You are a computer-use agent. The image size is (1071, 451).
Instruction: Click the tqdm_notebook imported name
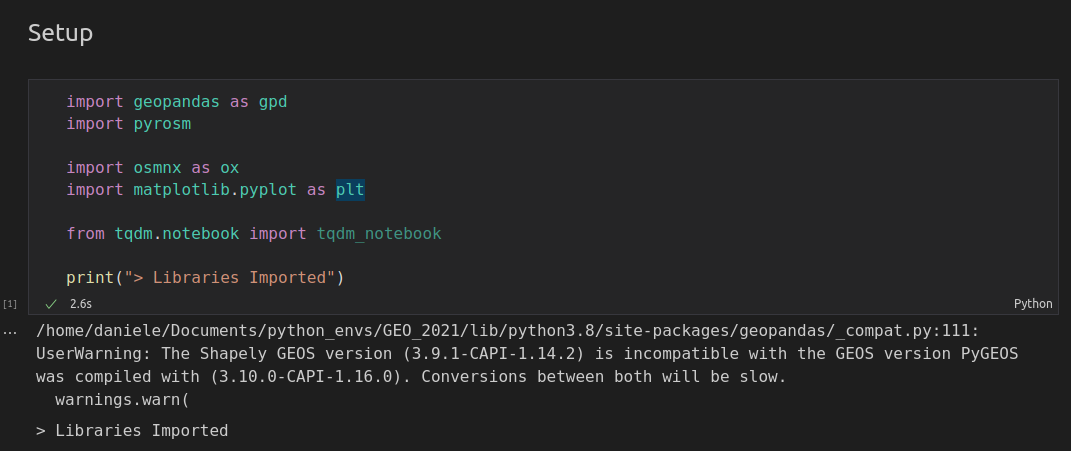coord(379,234)
